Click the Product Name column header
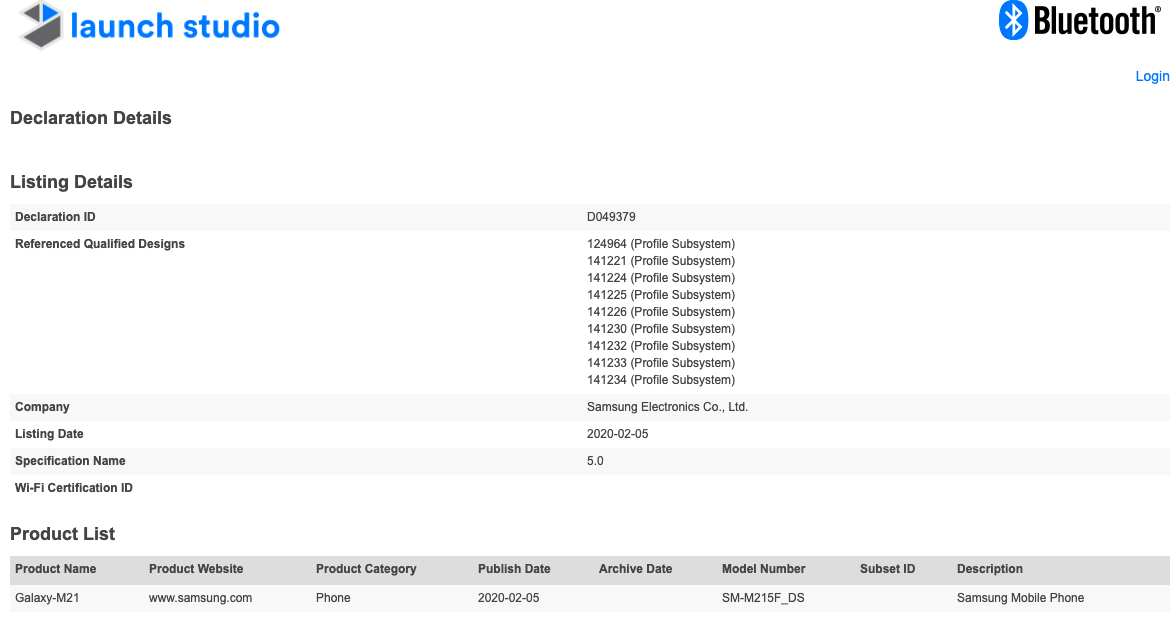 [55, 569]
